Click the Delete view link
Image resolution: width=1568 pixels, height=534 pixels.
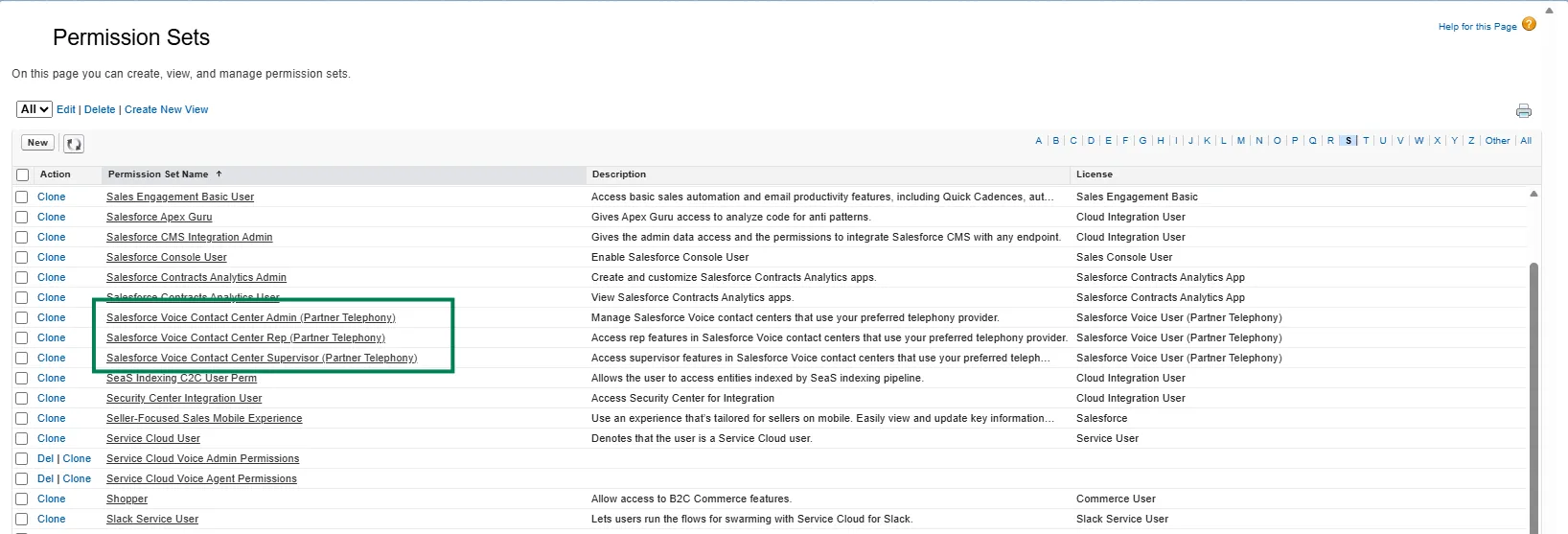(100, 109)
